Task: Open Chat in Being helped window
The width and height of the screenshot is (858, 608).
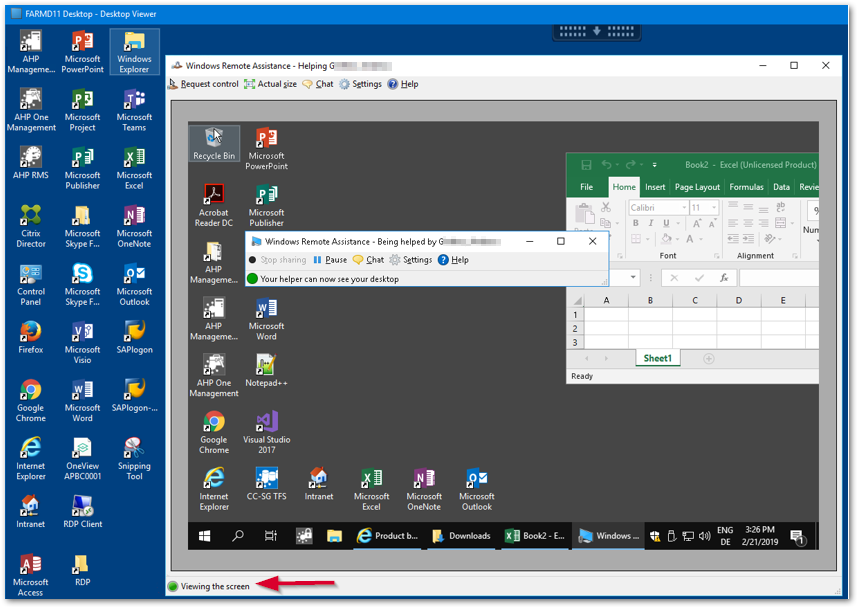Action: click(x=369, y=260)
